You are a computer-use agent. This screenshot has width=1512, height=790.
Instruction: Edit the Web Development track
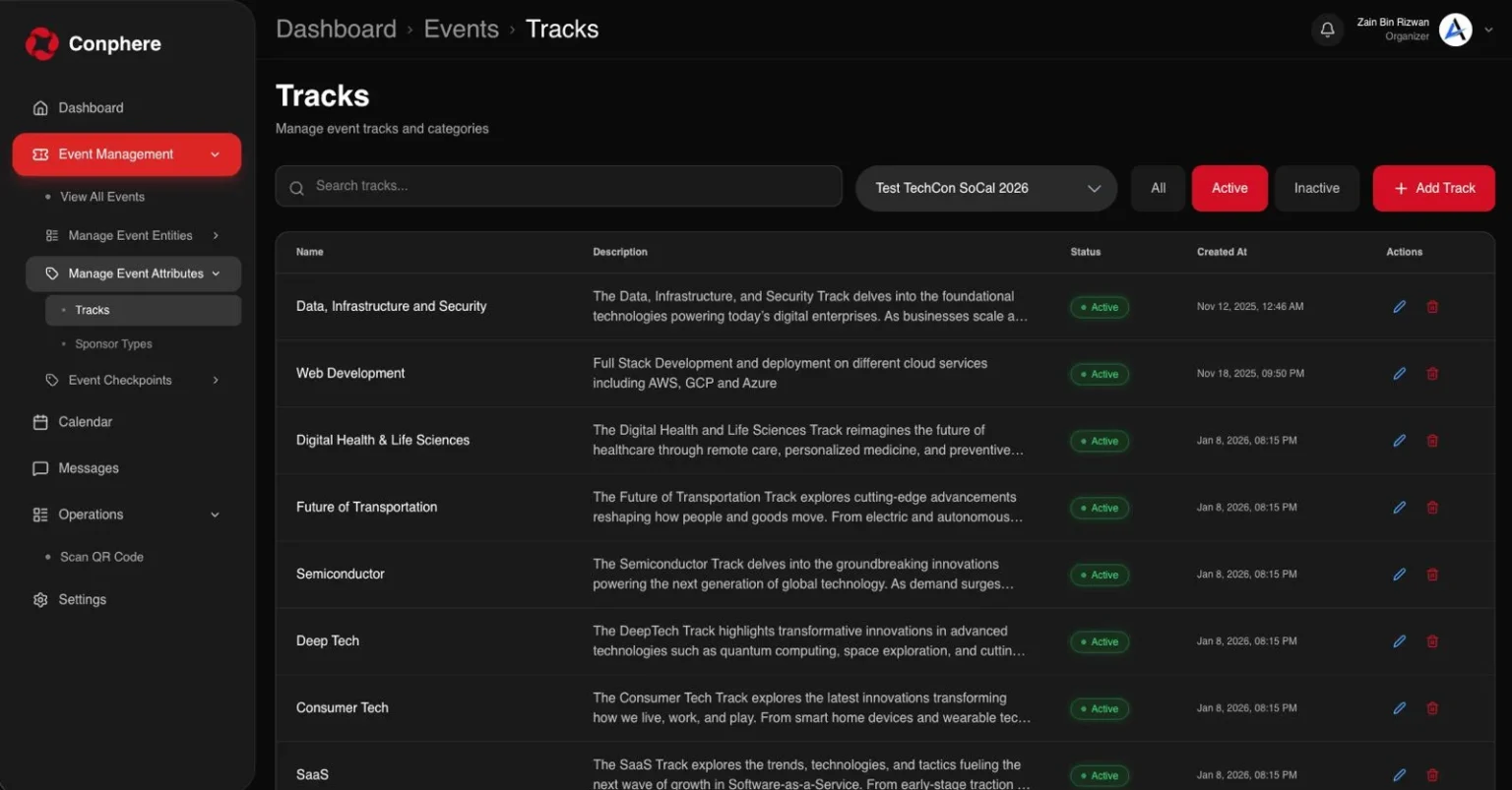tap(1399, 374)
